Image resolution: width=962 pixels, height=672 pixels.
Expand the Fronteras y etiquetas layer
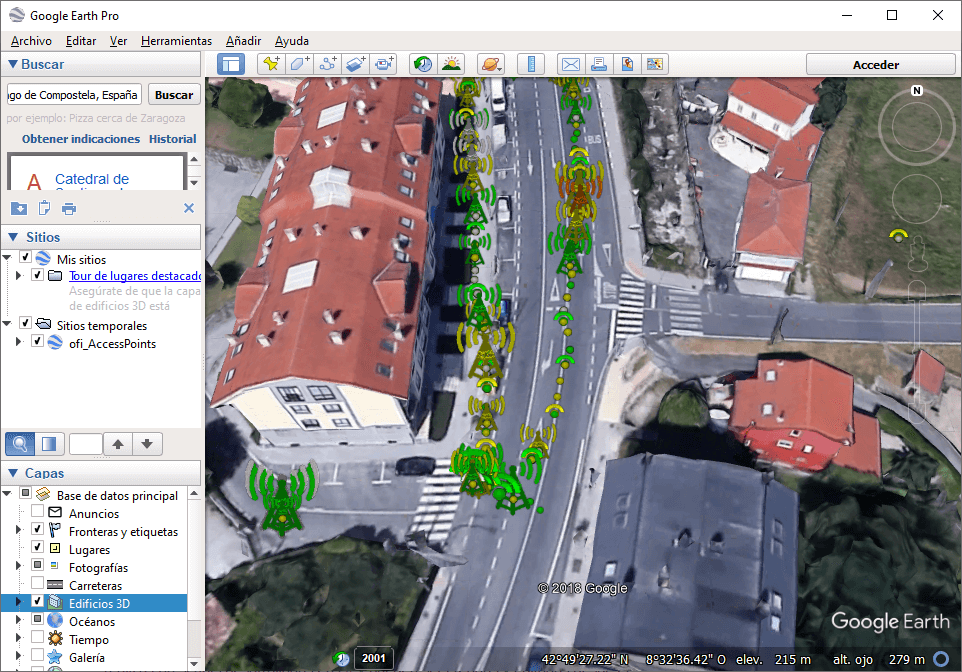click(18, 530)
